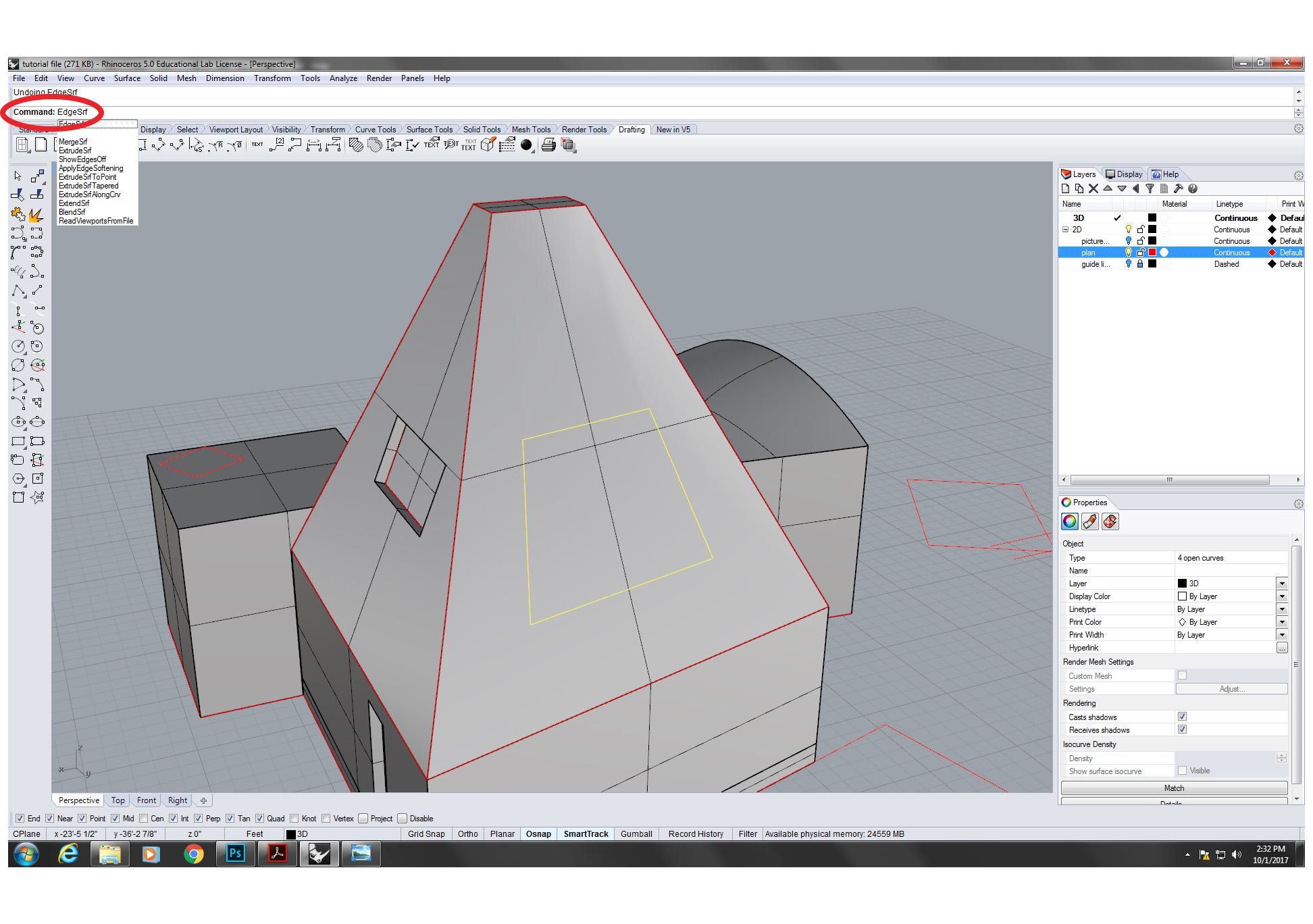
Task: Toggle the End osnap checkbox
Action: pos(20,819)
